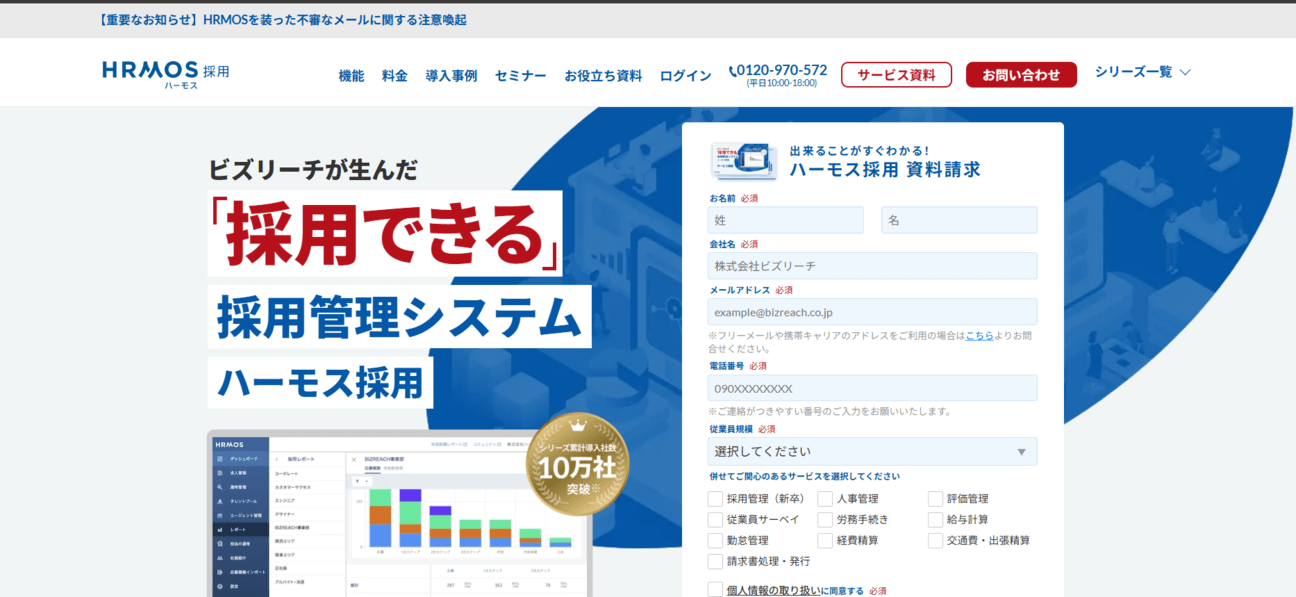This screenshot has height=597, width=1296.
Task: Open the ログイン link
Action: [x=685, y=76]
